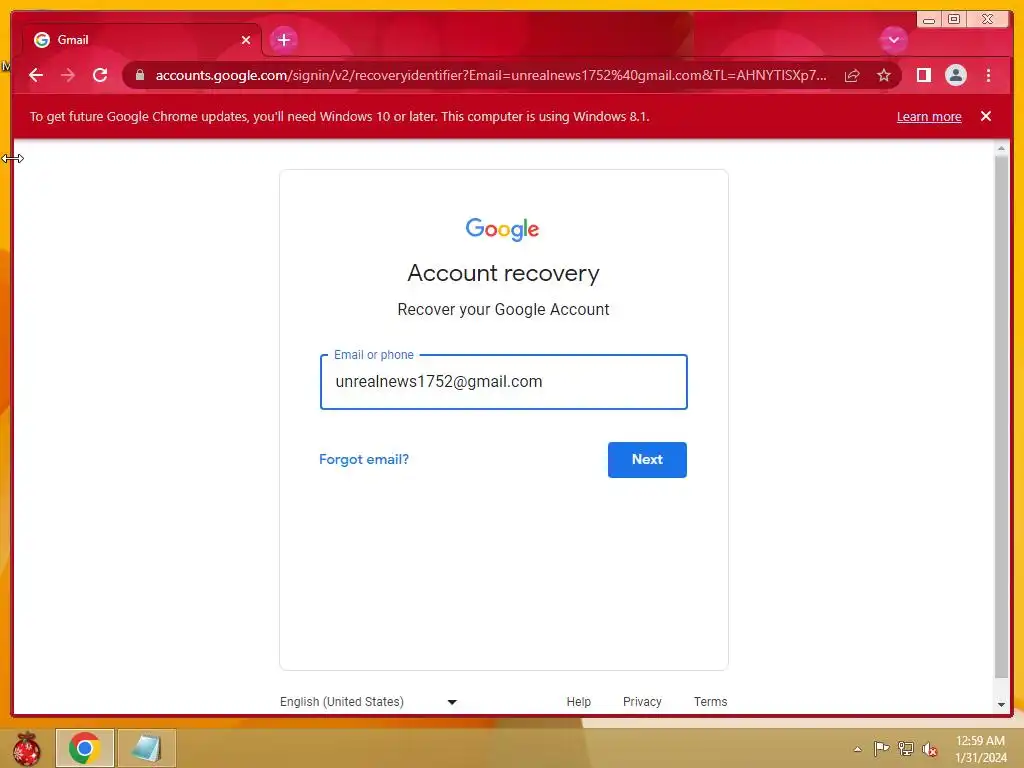Click the forward navigation arrow
Screen dimensions: 1024x768
(68, 75)
